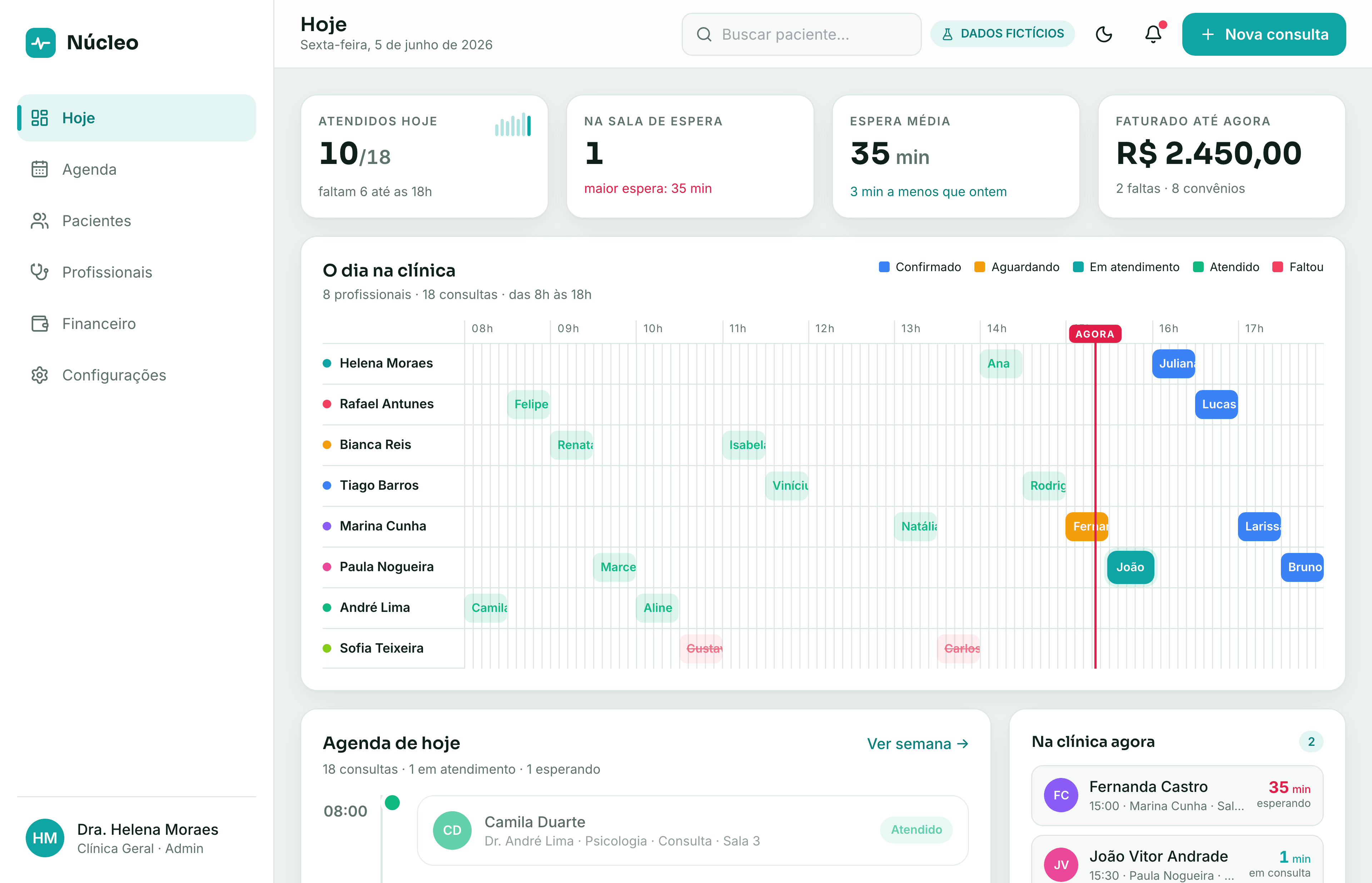
Task: Select the Pacientes people icon
Action: (40, 221)
